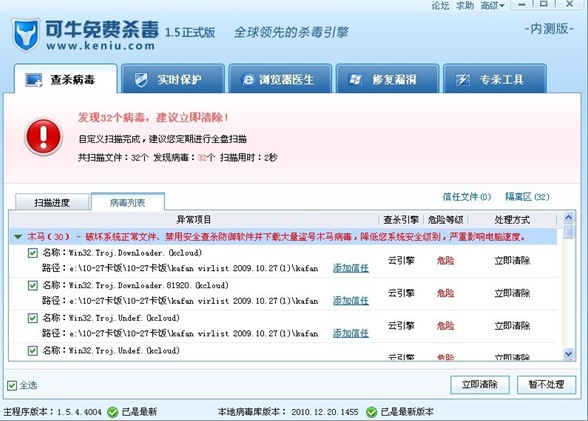Uncheck the fourth, partially visible Troj.Undef checkbox
Image resolution: width=588 pixels, height=421 pixels.
(33, 351)
